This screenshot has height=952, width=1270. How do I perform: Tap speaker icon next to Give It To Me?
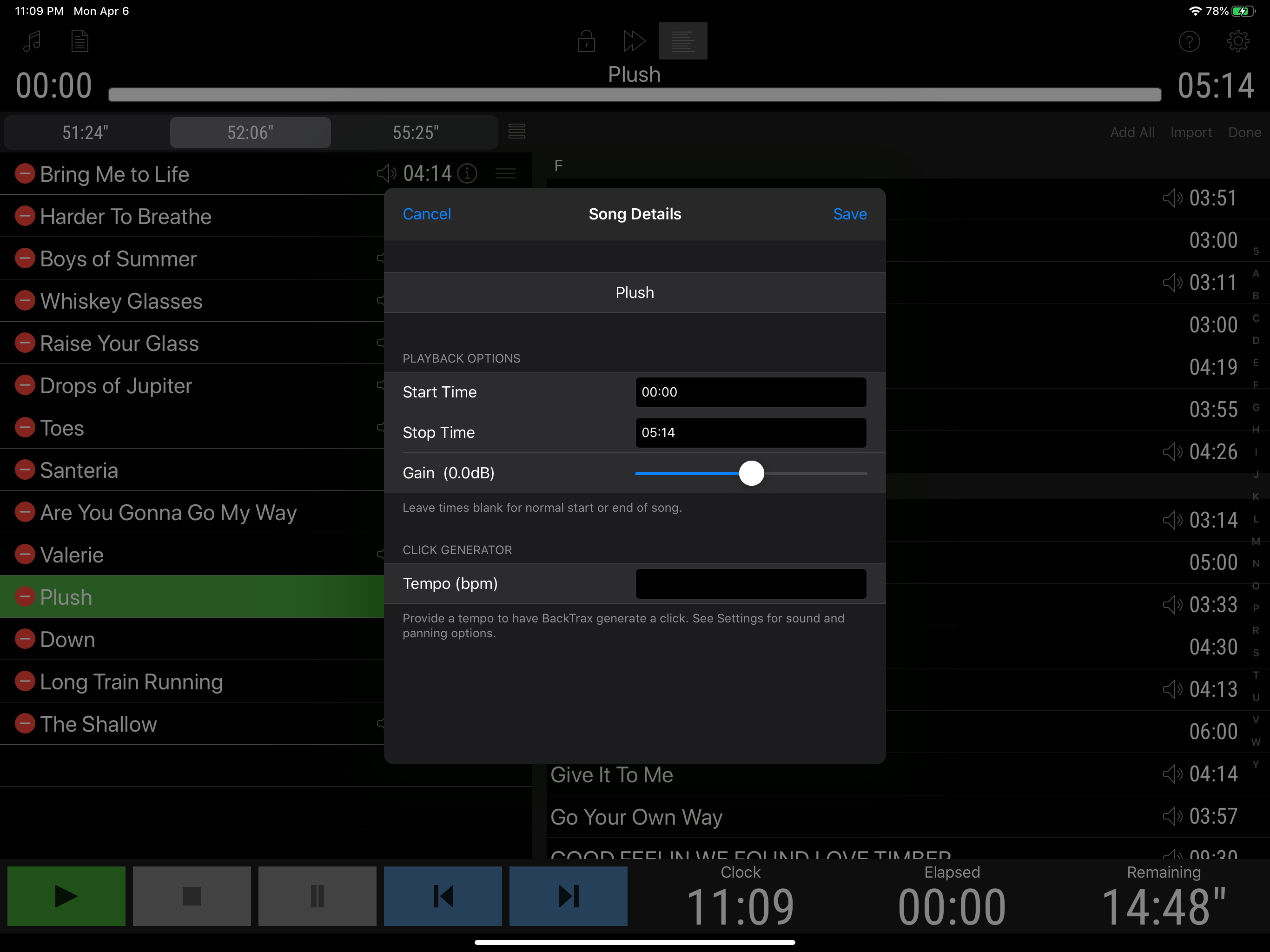1172,774
